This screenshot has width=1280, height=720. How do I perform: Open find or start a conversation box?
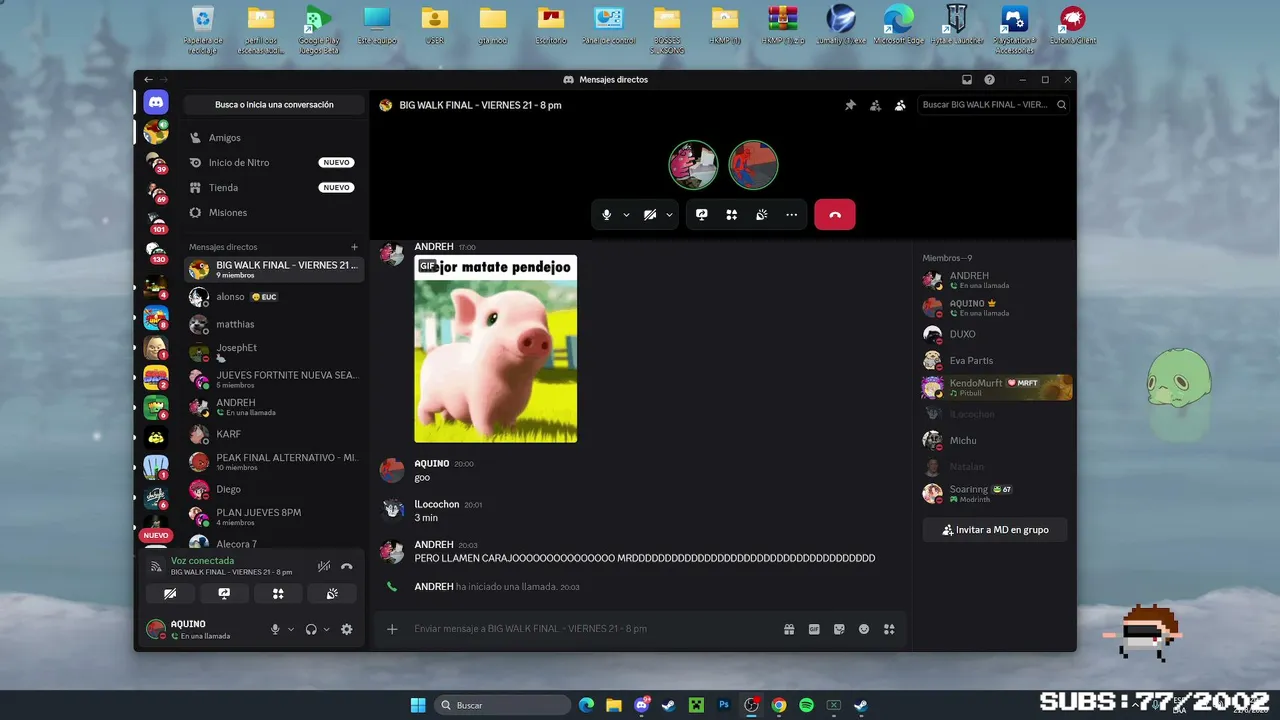coord(274,105)
